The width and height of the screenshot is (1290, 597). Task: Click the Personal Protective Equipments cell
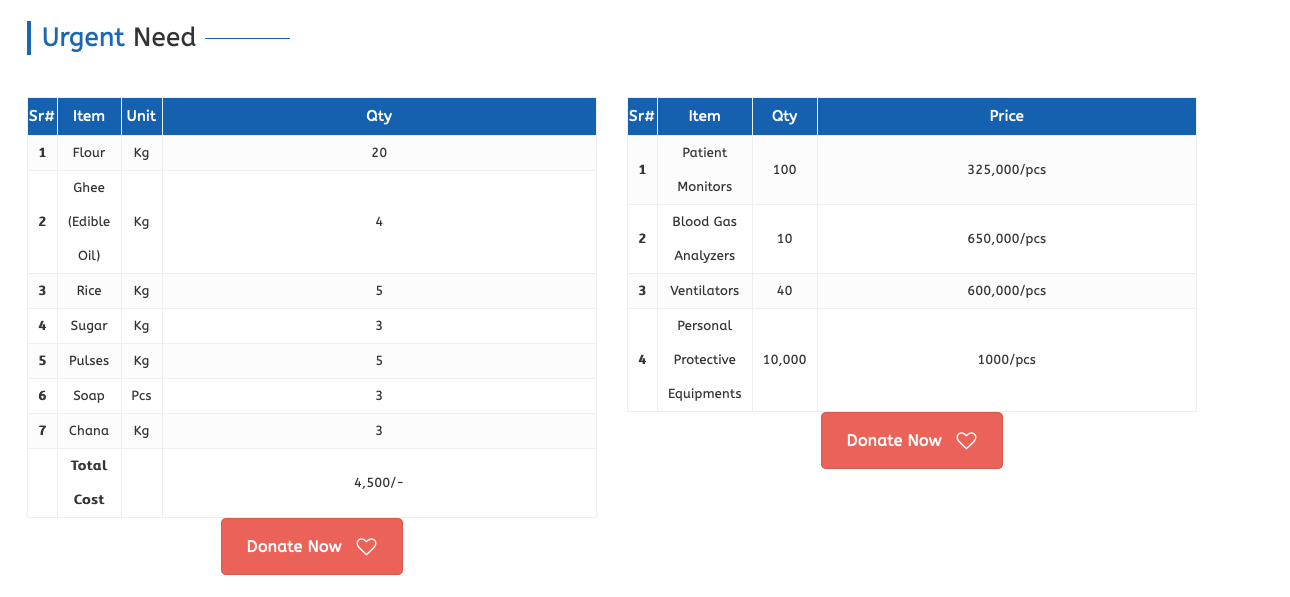click(704, 360)
